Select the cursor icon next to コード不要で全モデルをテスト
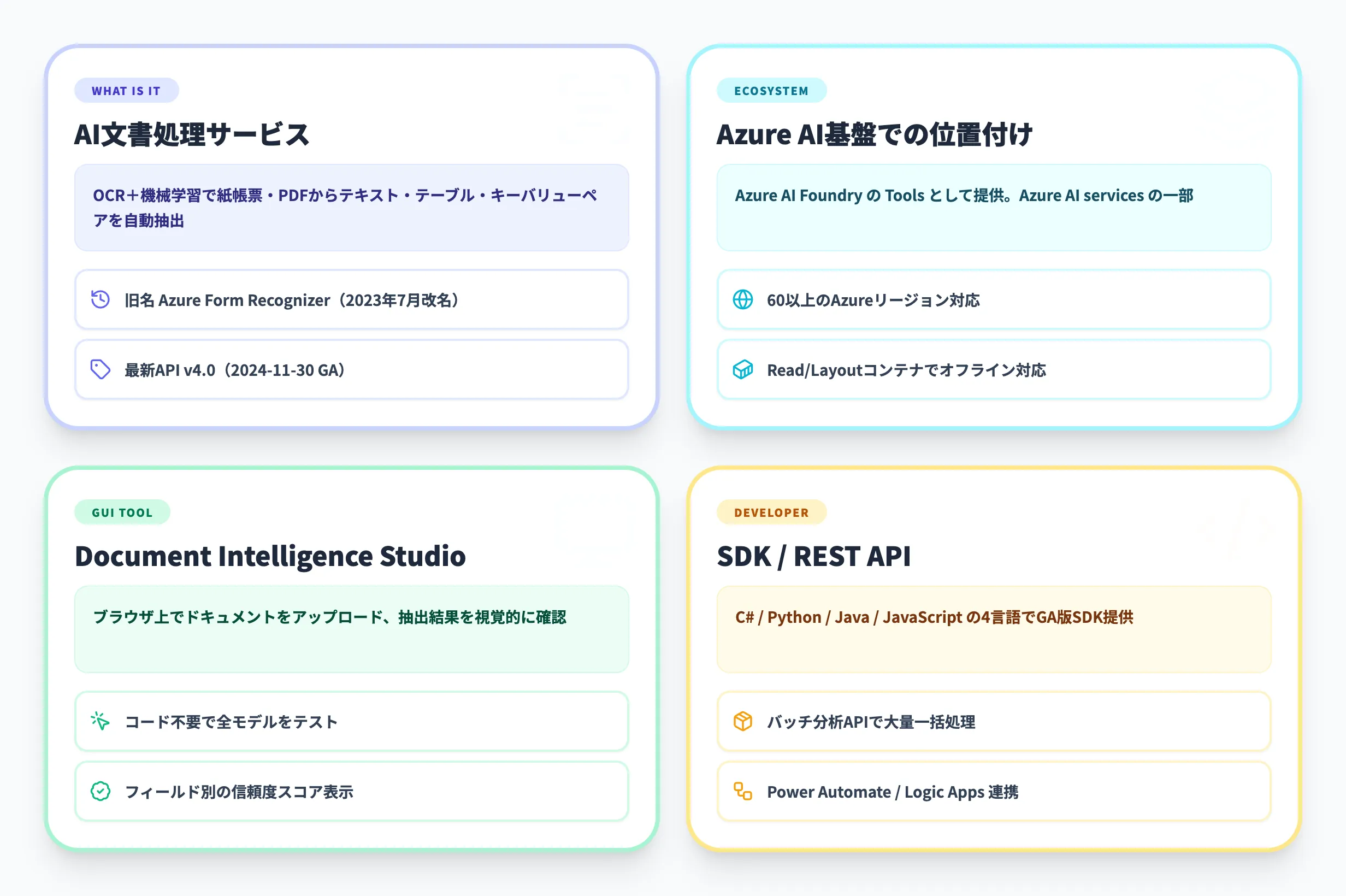Viewport: 1346px width, 896px height. point(100,721)
